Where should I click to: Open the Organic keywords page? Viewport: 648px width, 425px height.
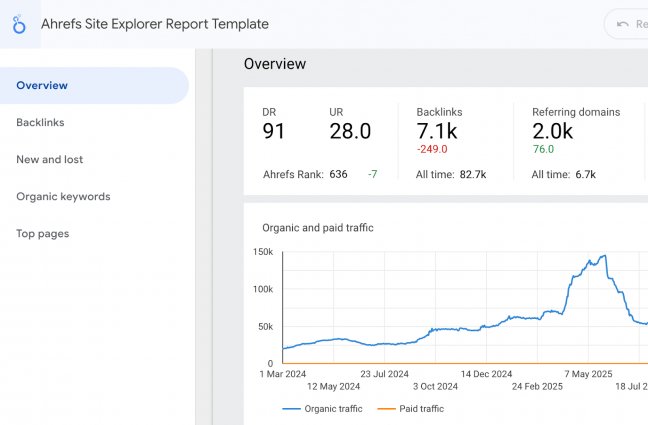pos(63,197)
